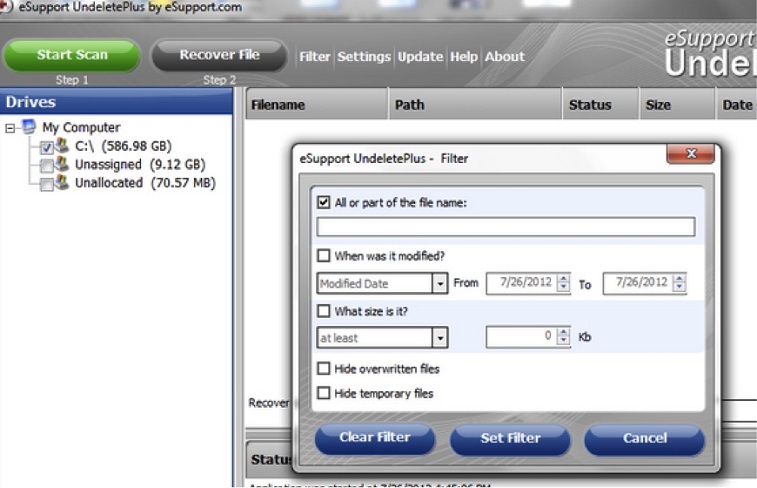Decrease the From date with down arrow
757x488 pixels.
(x=563, y=288)
